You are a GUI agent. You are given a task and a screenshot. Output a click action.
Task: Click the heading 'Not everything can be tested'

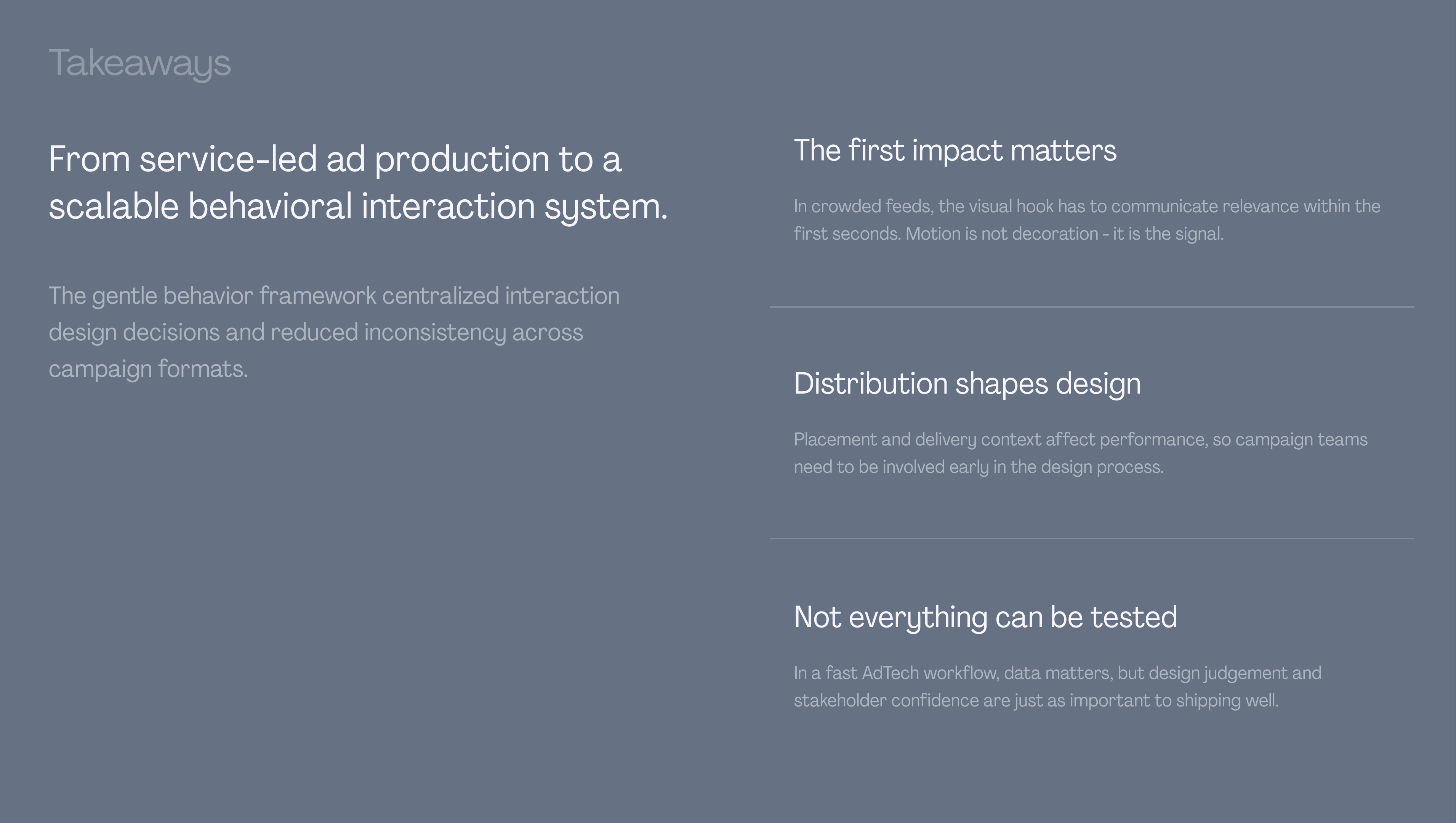tap(986, 617)
